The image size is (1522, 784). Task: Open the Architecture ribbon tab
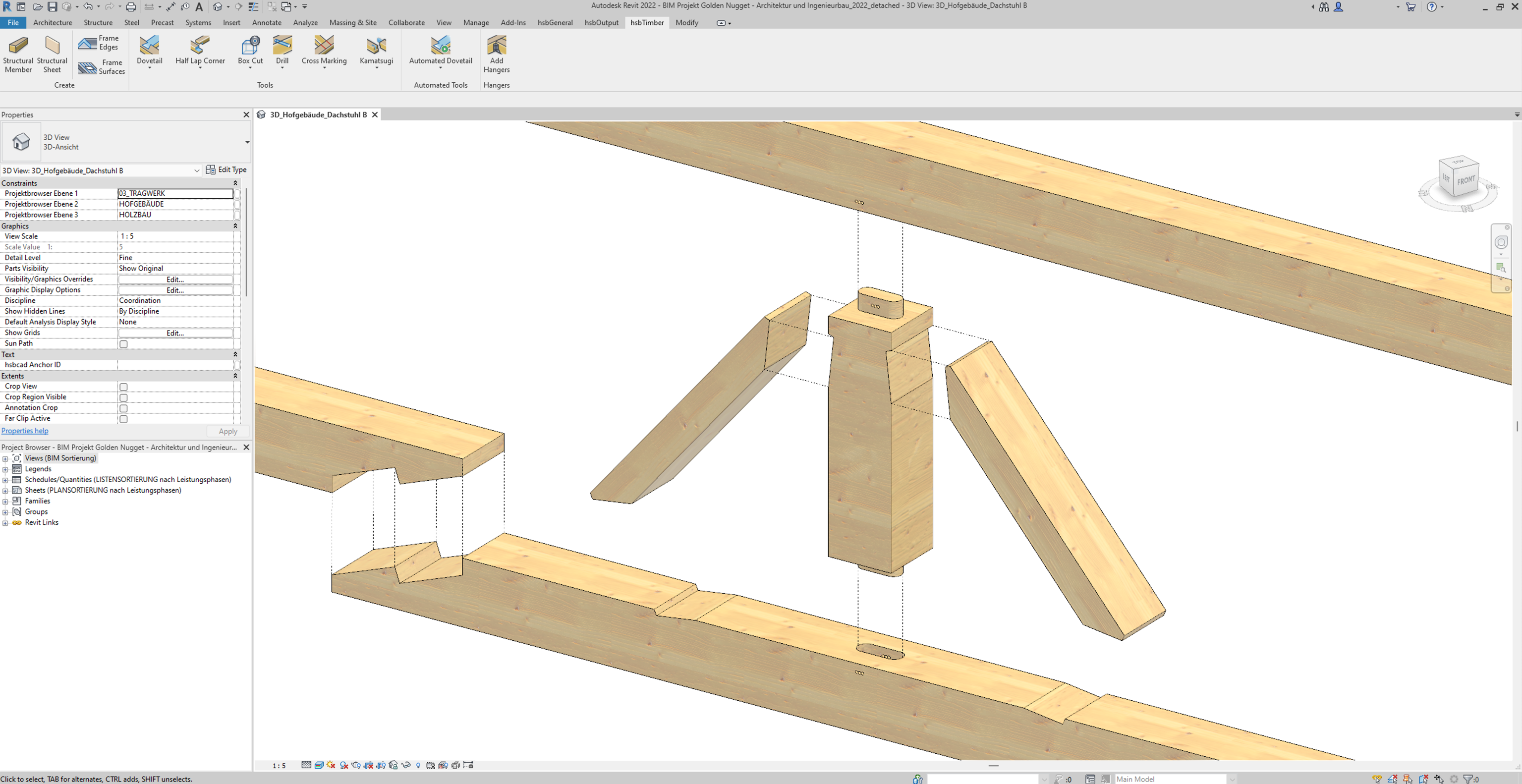(53, 22)
